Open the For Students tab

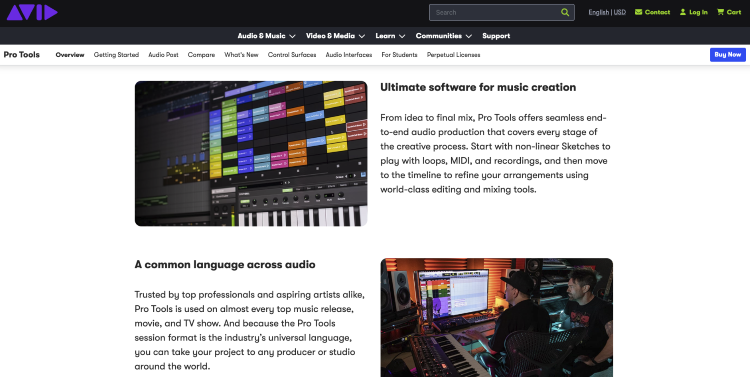[399, 55]
